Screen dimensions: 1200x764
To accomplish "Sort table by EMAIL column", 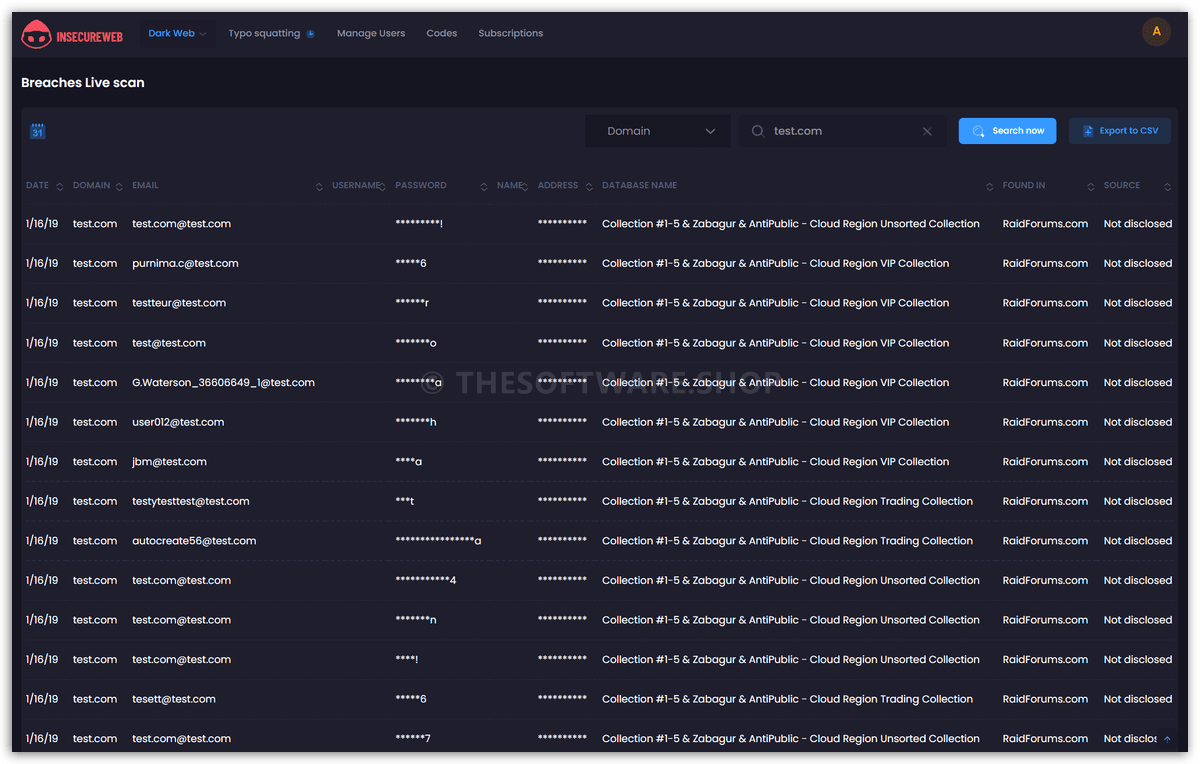I will pyautogui.click(x=319, y=186).
